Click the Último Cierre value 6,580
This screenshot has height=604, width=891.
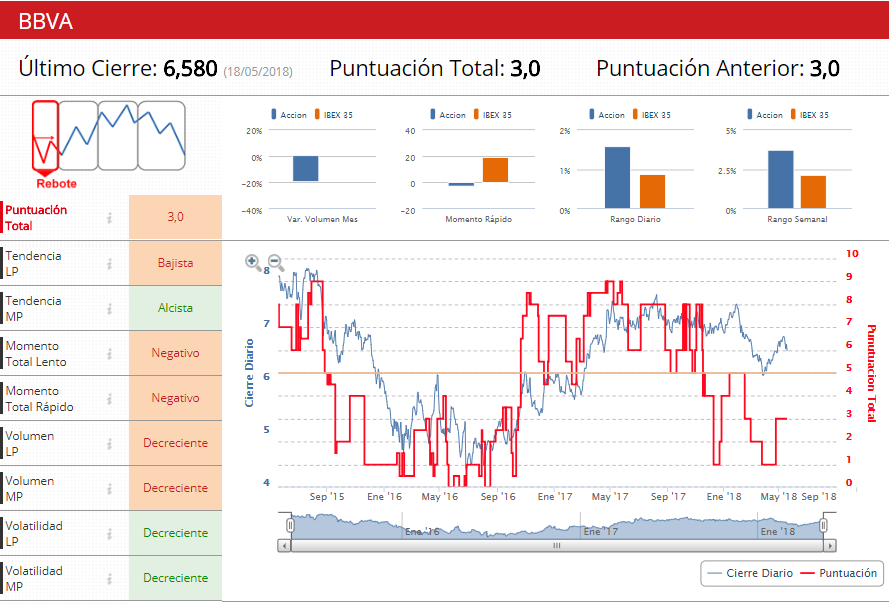tap(190, 69)
